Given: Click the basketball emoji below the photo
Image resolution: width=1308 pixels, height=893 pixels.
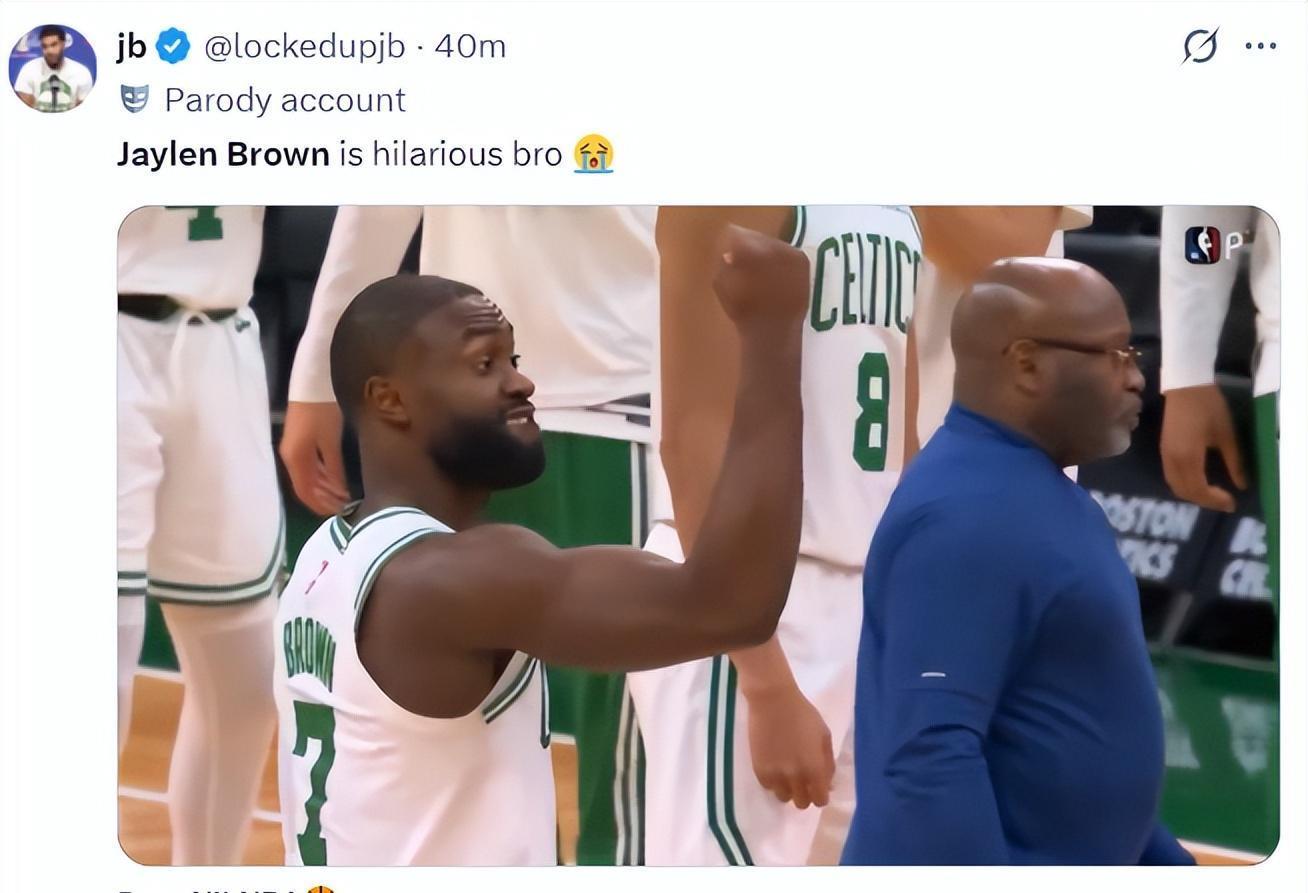Looking at the screenshot, I should tap(320, 889).
